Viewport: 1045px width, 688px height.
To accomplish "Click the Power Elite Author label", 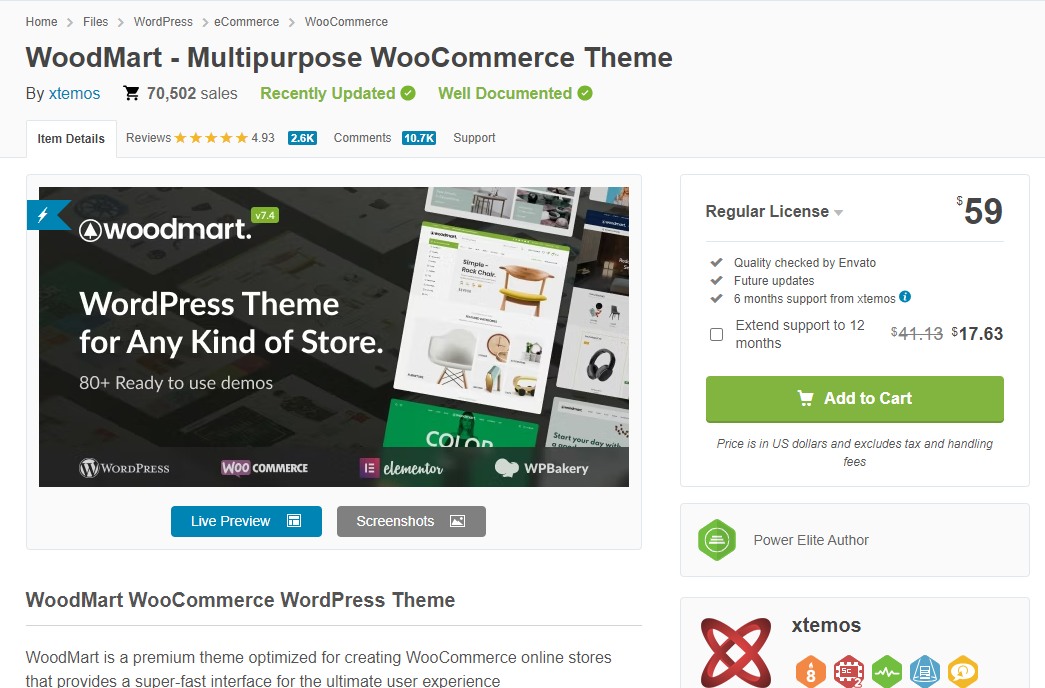I will [x=811, y=540].
